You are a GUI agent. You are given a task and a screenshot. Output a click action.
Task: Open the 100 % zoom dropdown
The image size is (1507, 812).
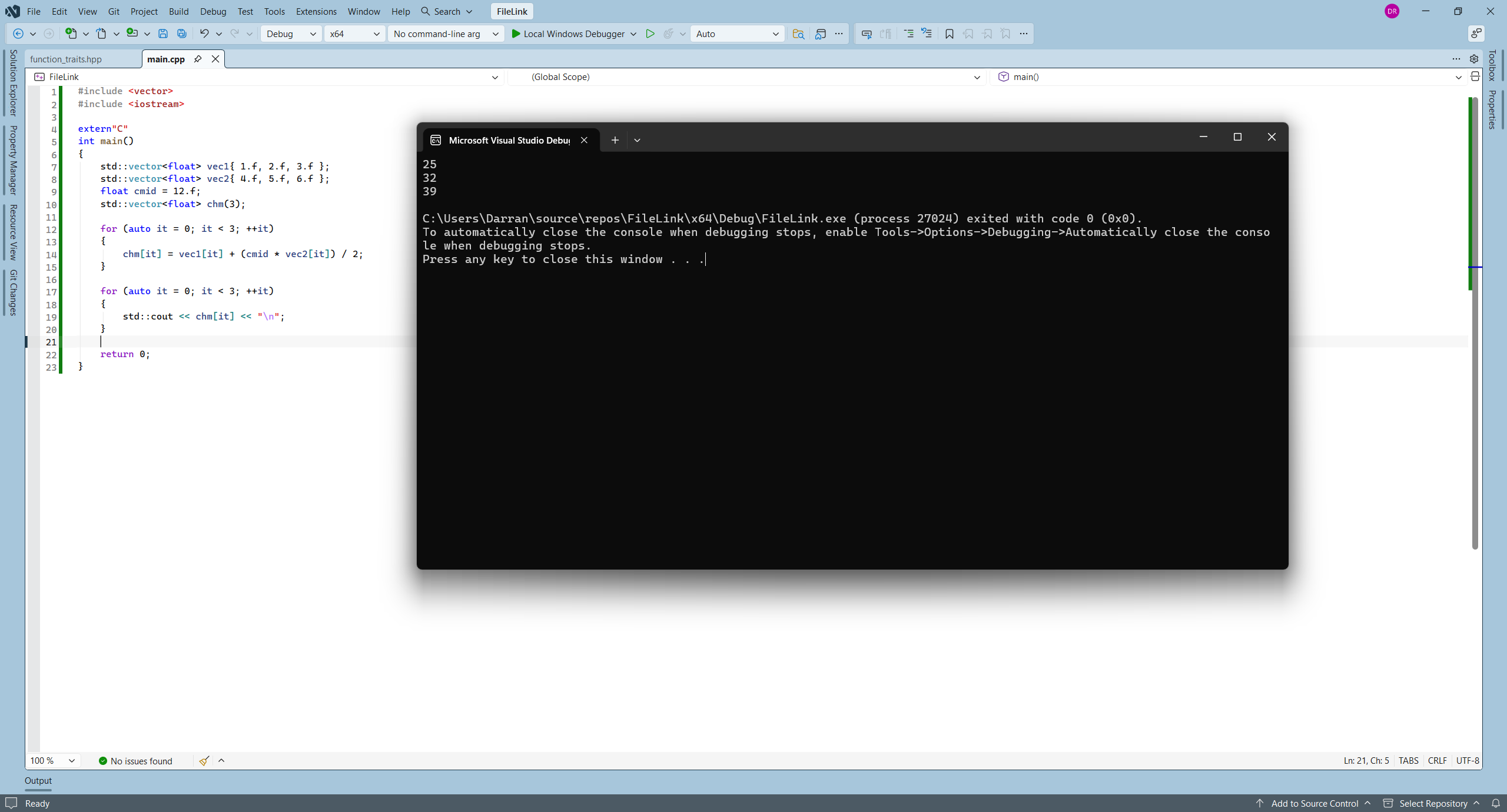coord(53,761)
